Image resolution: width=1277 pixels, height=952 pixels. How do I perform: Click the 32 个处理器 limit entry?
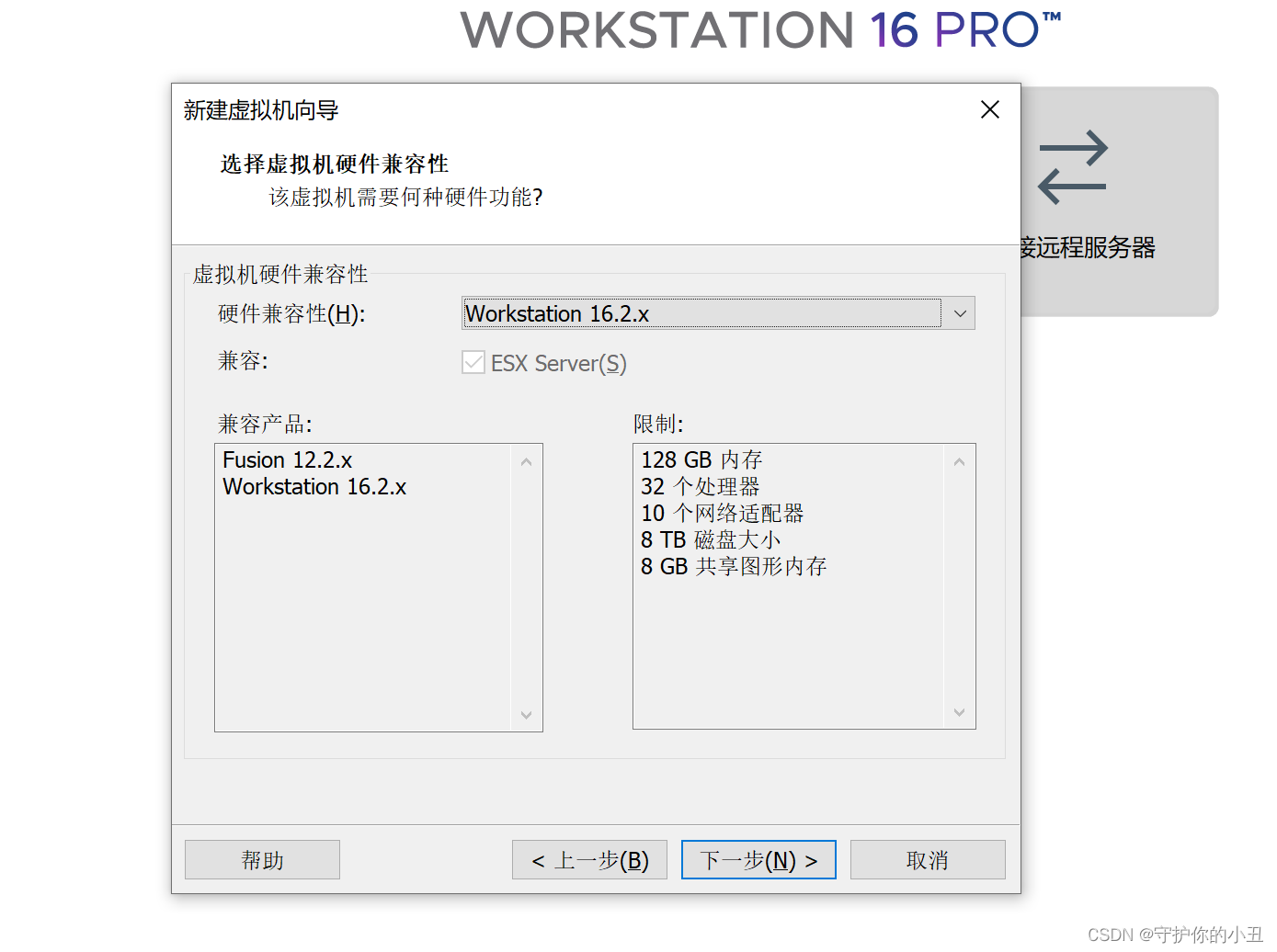tap(701, 487)
